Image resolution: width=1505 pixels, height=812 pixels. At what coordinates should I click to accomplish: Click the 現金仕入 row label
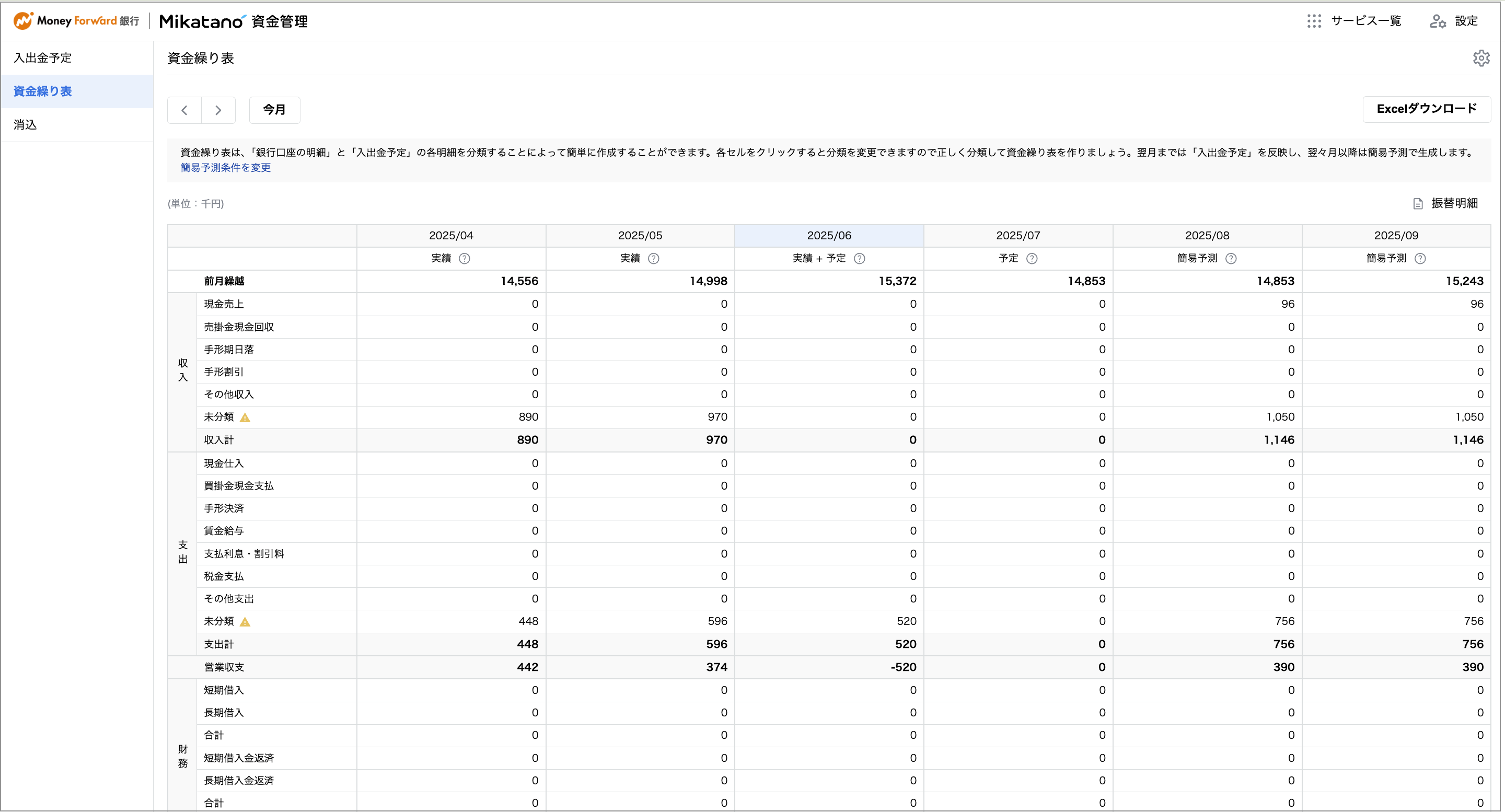[x=224, y=464]
